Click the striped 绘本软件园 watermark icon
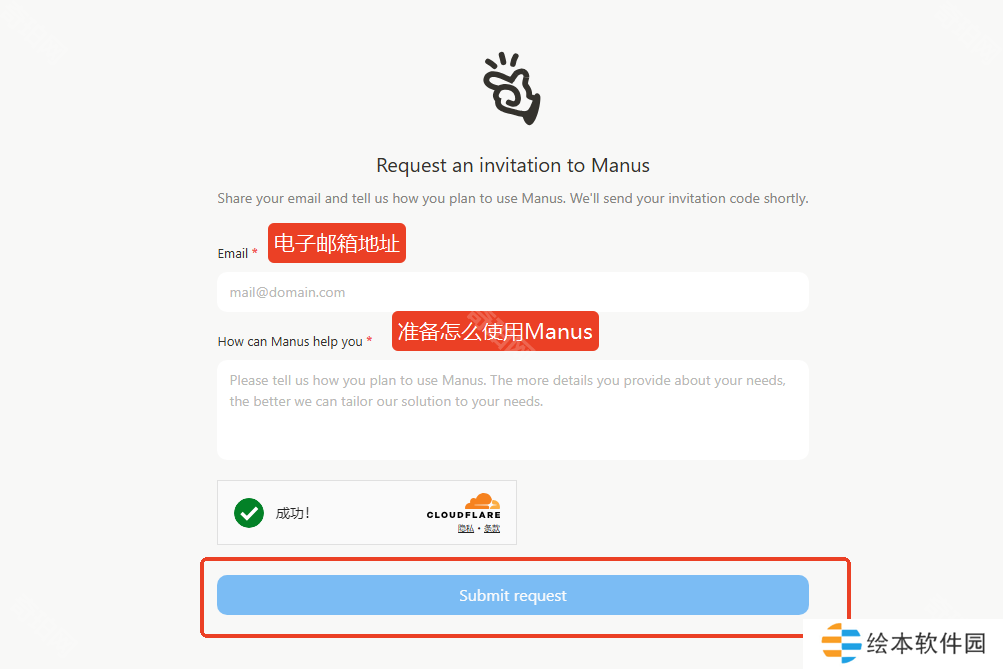Screen dimensions: 1003x669 click(x=841, y=642)
